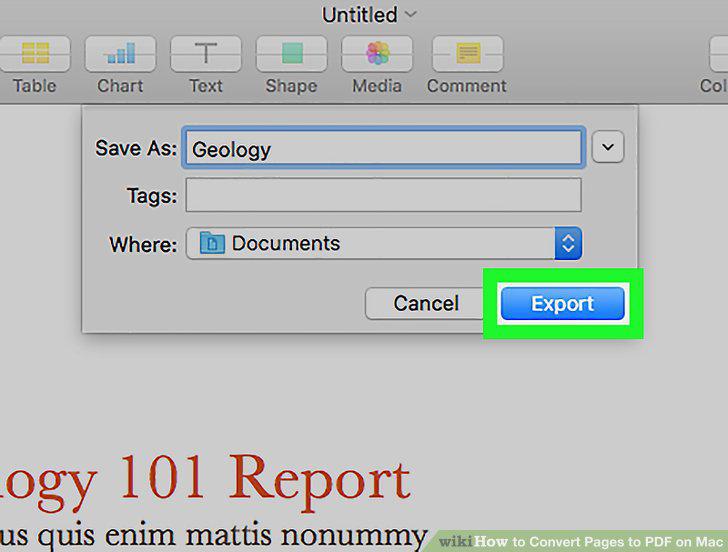Open the Untitled document title menu
The image size is (728, 552).
click(x=369, y=15)
